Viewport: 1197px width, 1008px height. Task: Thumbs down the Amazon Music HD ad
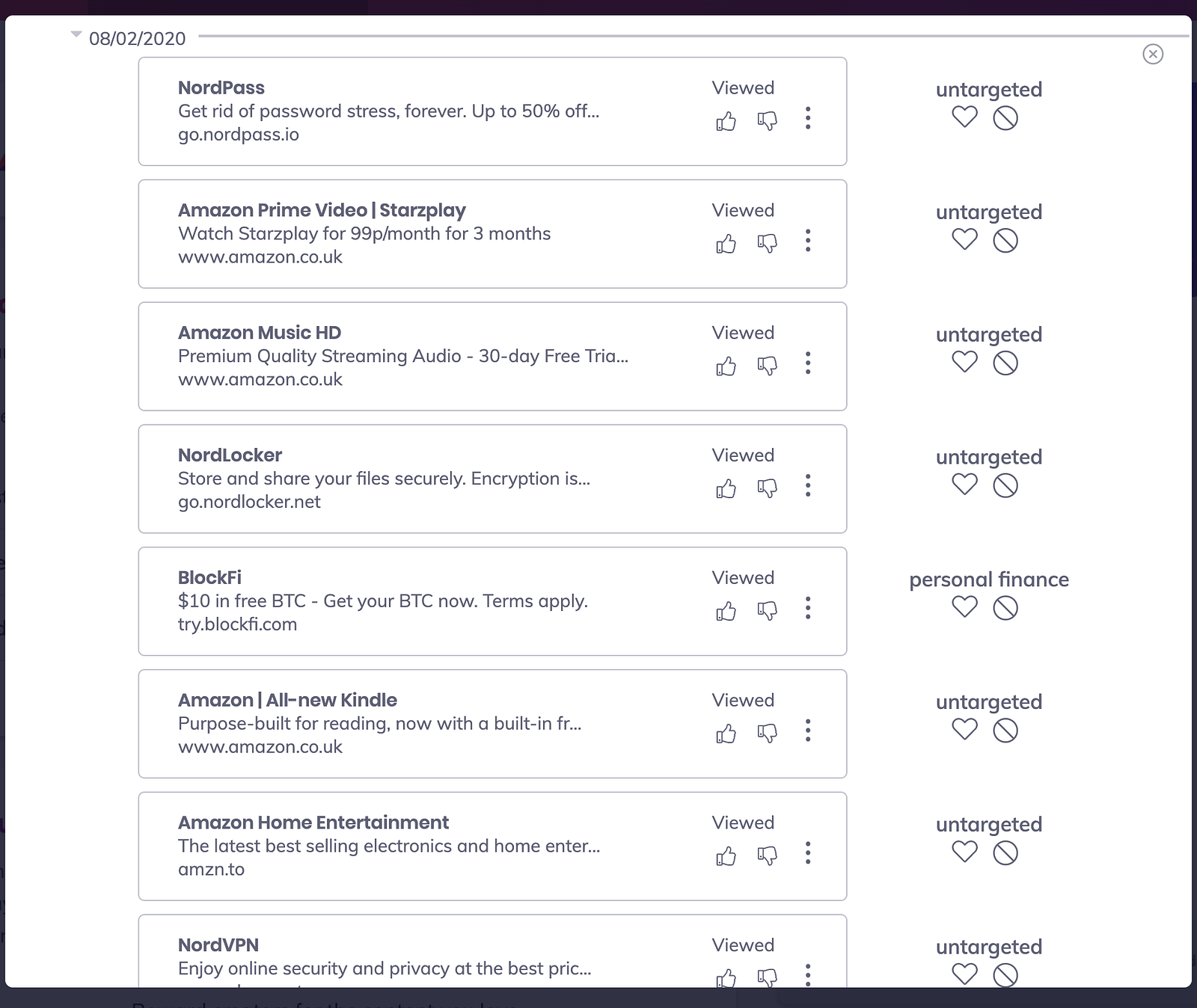(767, 366)
